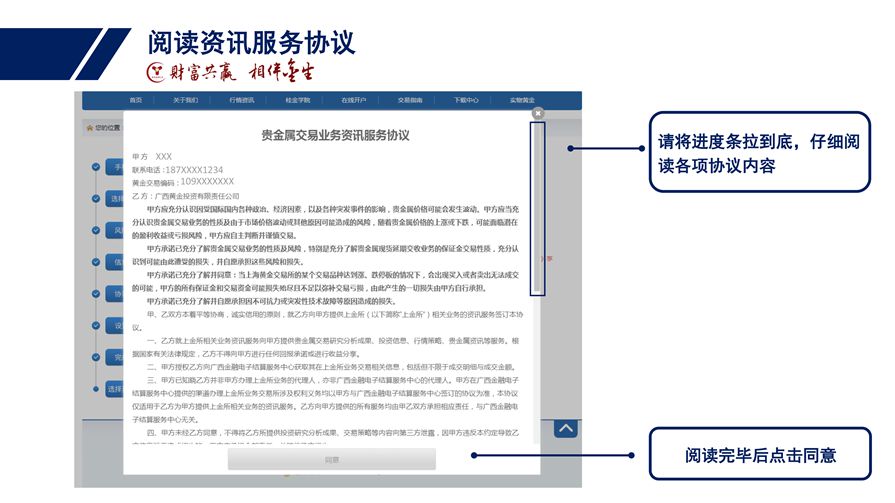Click the back-to-top arrow button

(x=566, y=429)
